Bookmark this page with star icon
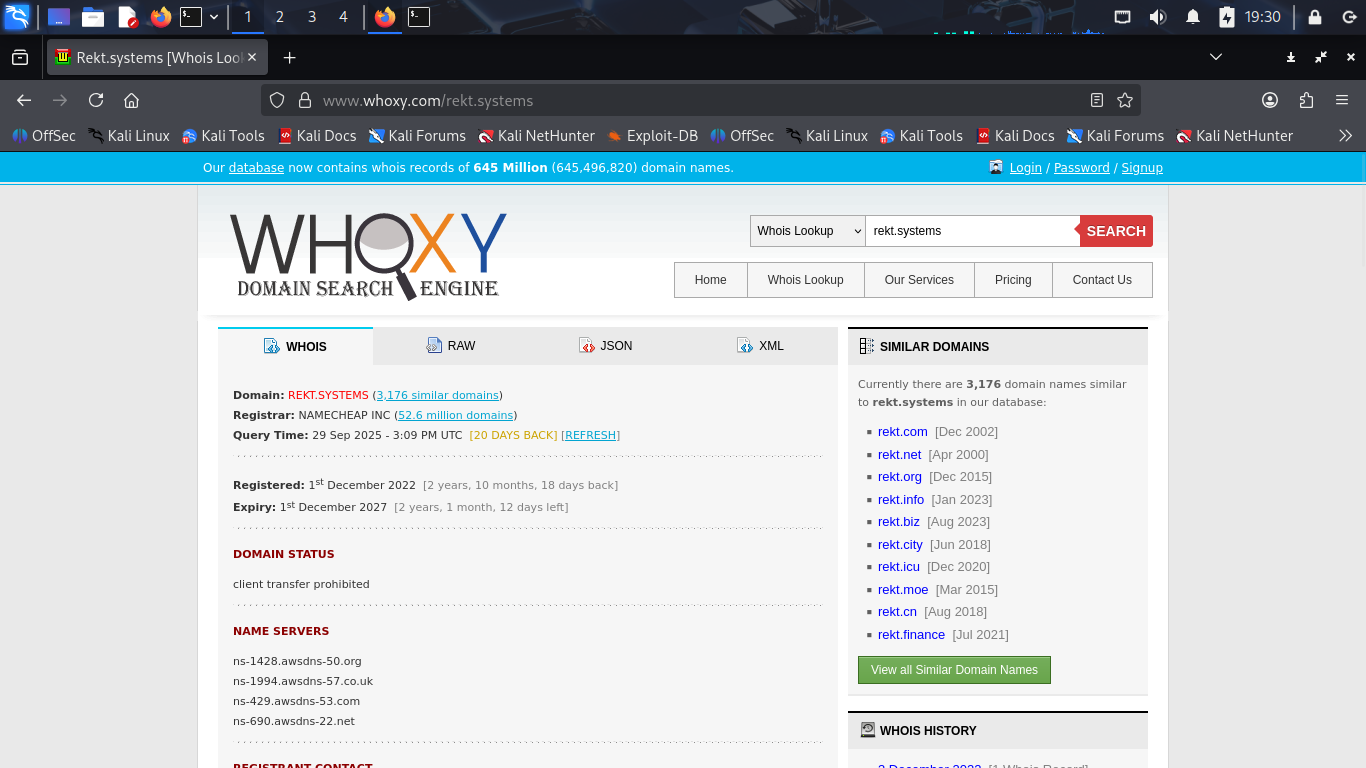 tap(1125, 100)
